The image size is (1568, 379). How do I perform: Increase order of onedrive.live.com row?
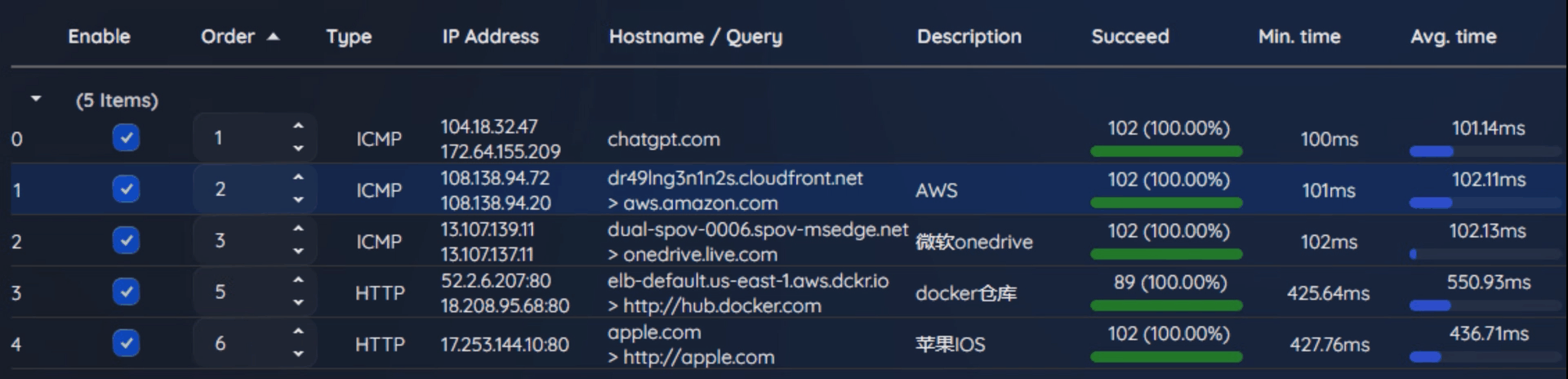coord(298,230)
